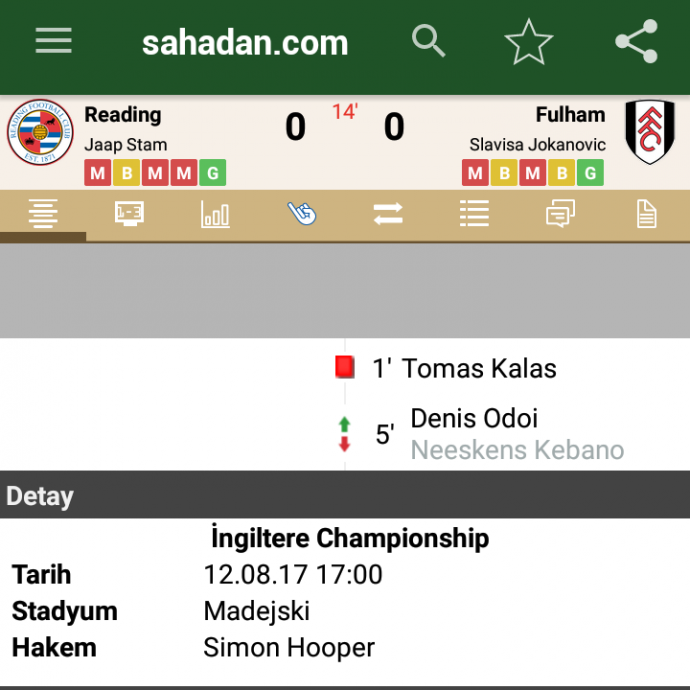The image size is (690, 690).
Task: Open the two-arrows swap tab
Action: tap(387, 214)
